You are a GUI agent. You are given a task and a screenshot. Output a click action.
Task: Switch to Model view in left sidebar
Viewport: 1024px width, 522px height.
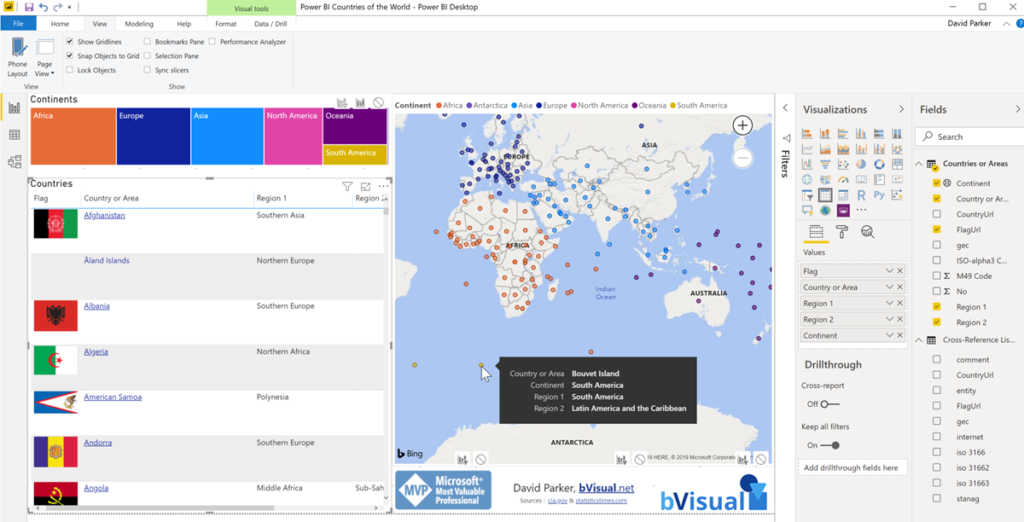[14, 162]
